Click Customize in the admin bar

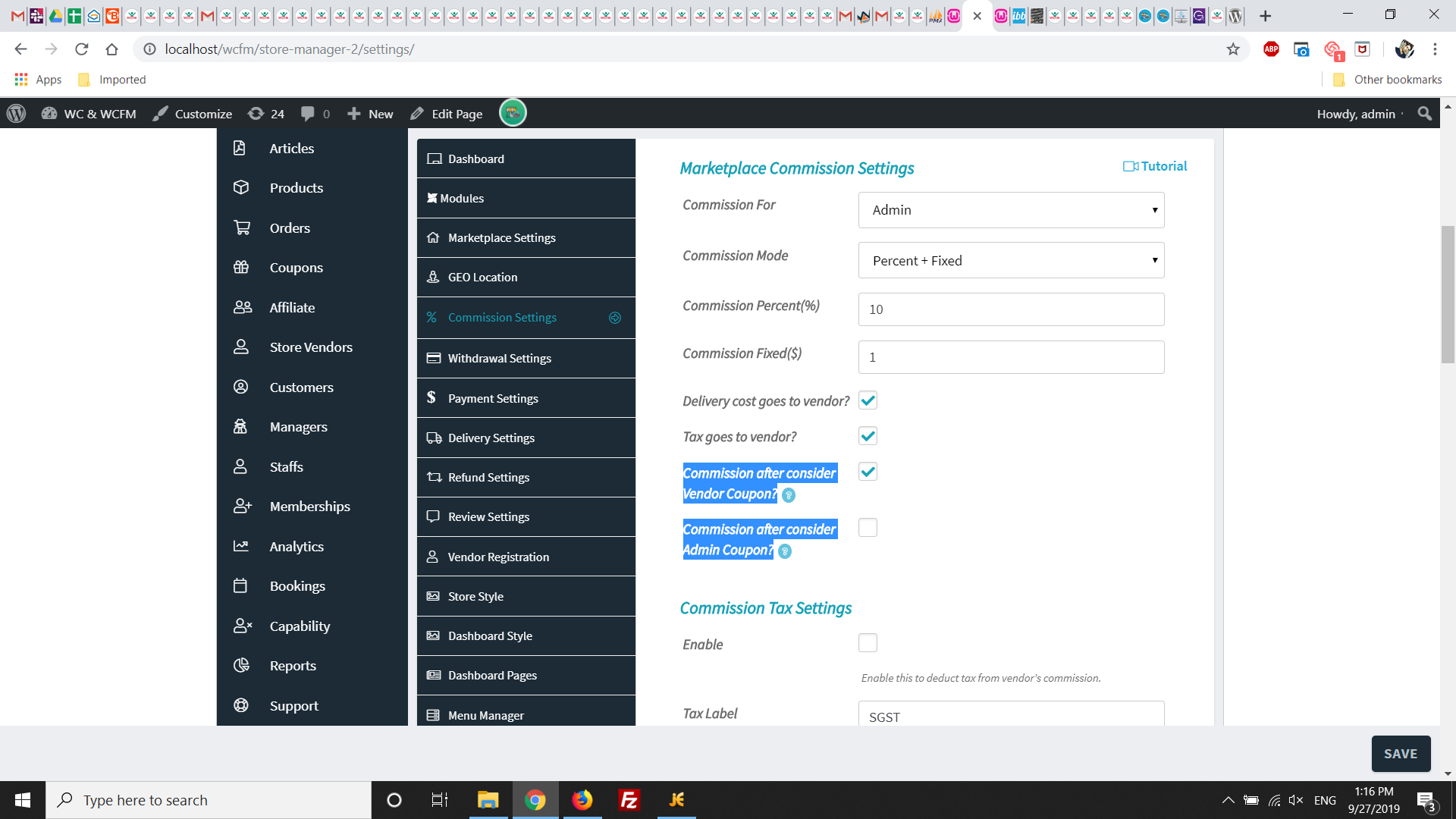(x=193, y=114)
